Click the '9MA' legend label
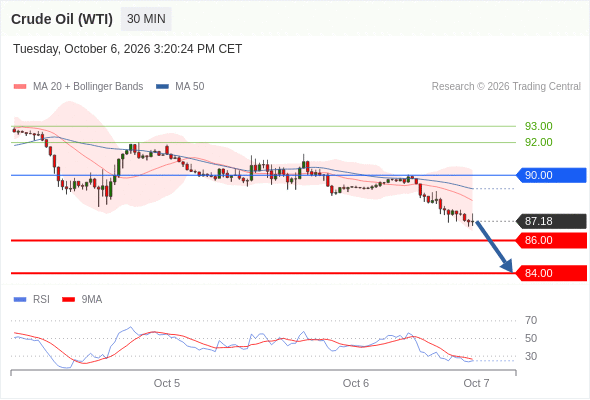 92,300
